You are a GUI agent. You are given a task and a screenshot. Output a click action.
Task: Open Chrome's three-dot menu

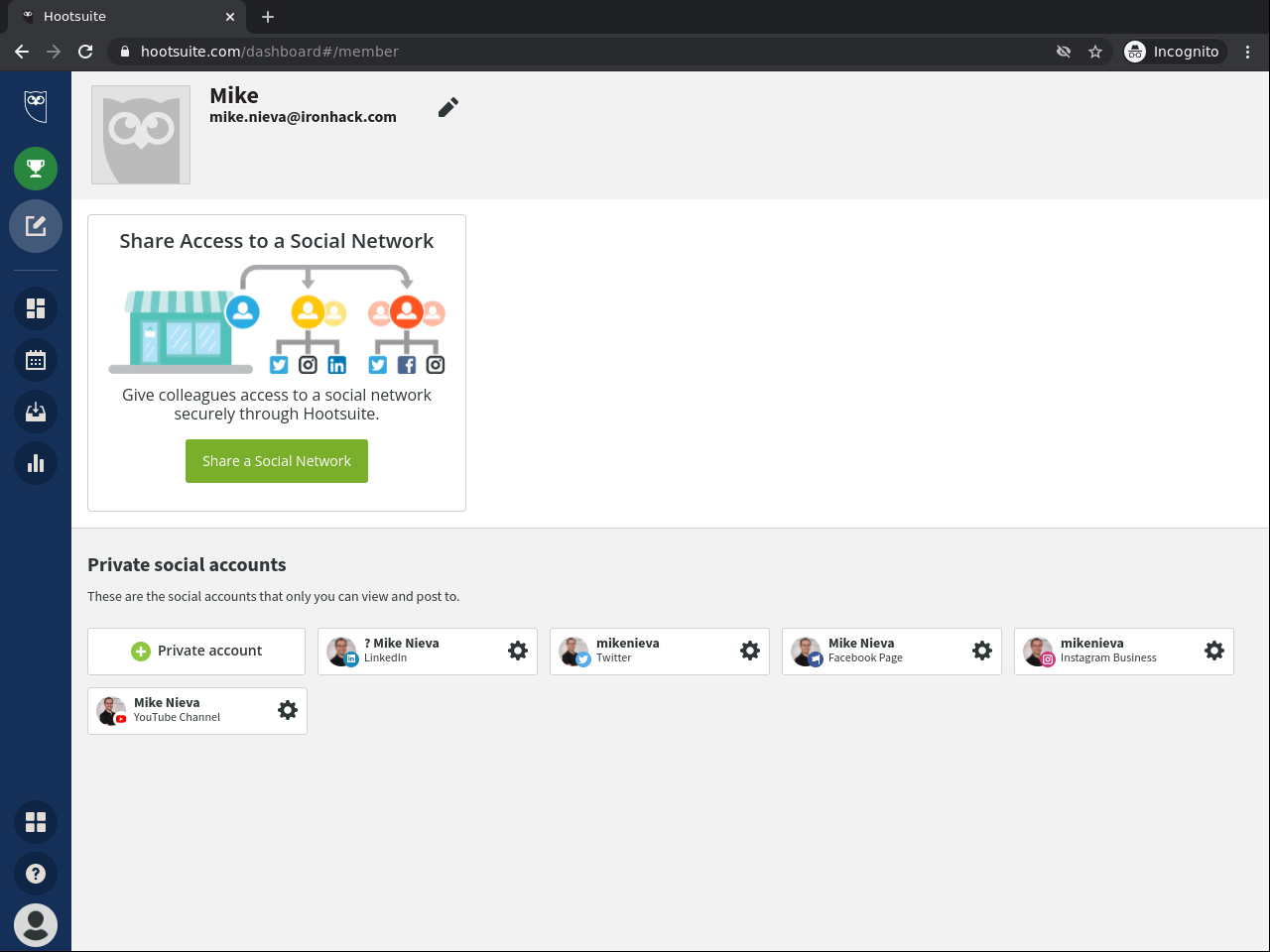(x=1248, y=52)
